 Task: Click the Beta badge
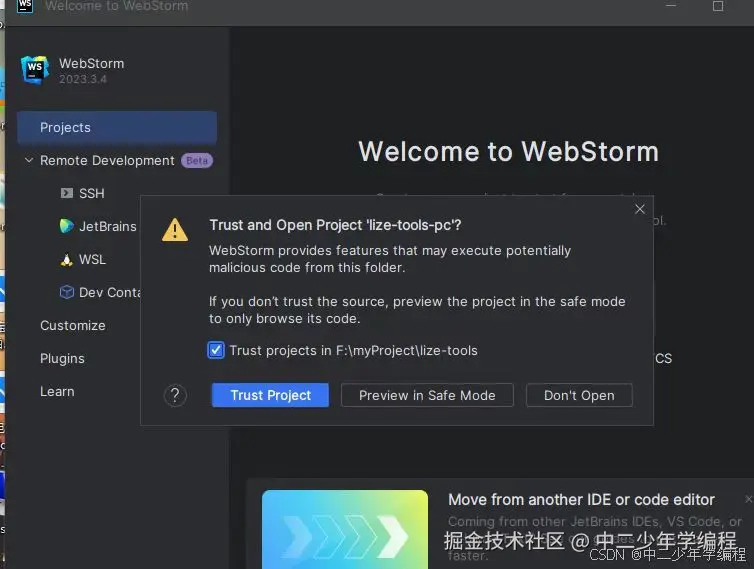pyautogui.click(x=197, y=160)
